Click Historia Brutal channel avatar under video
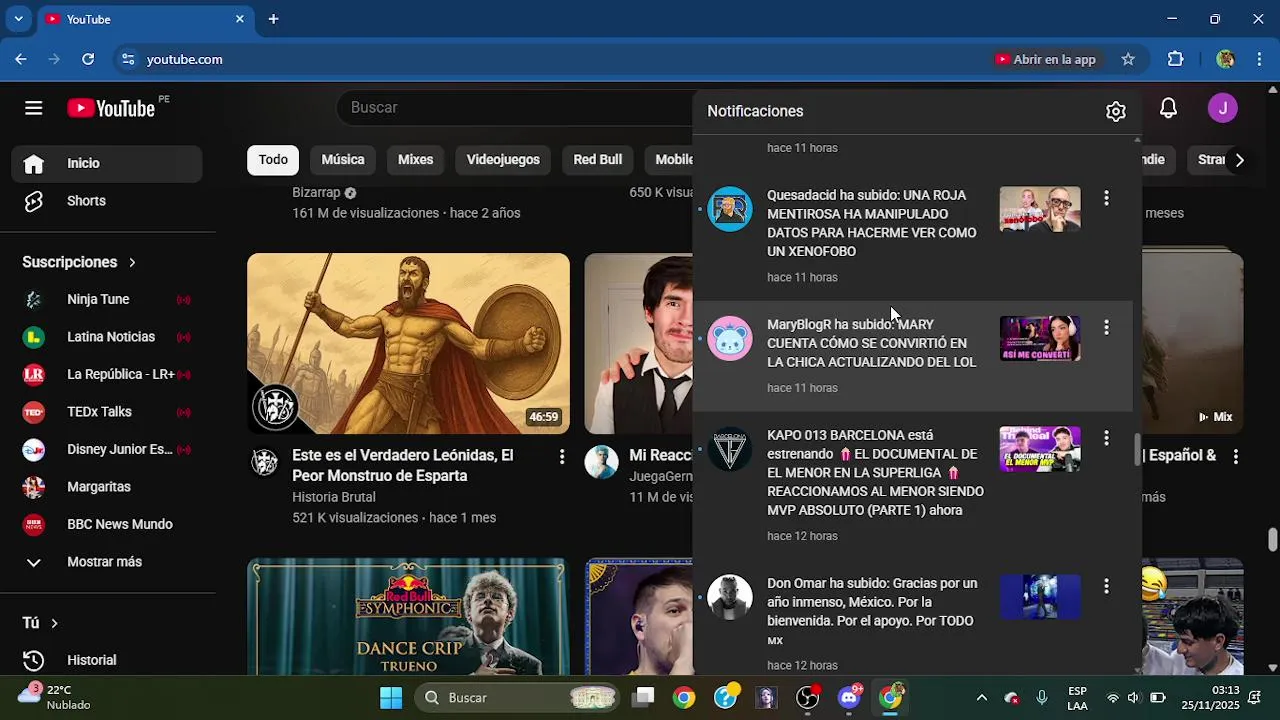This screenshot has height=720, width=1280. (x=264, y=462)
